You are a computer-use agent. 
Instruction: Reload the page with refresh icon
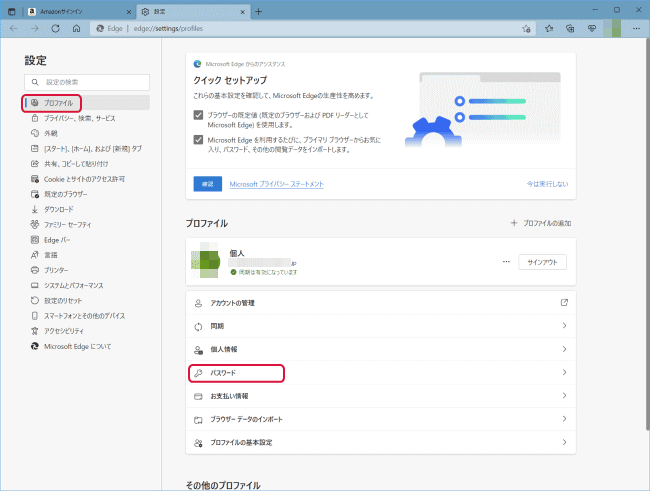[x=55, y=28]
